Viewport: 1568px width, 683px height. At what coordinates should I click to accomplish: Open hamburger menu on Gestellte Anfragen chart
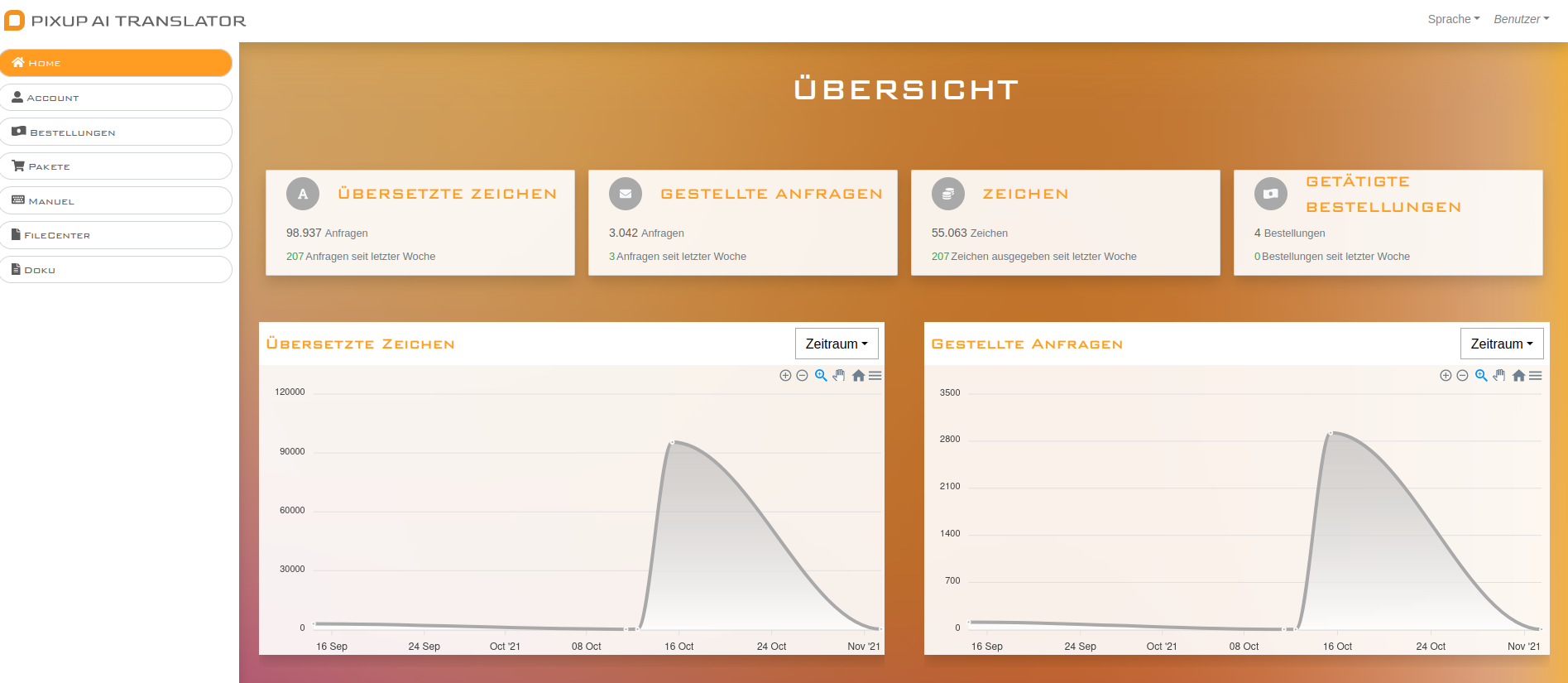pos(1536,376)
